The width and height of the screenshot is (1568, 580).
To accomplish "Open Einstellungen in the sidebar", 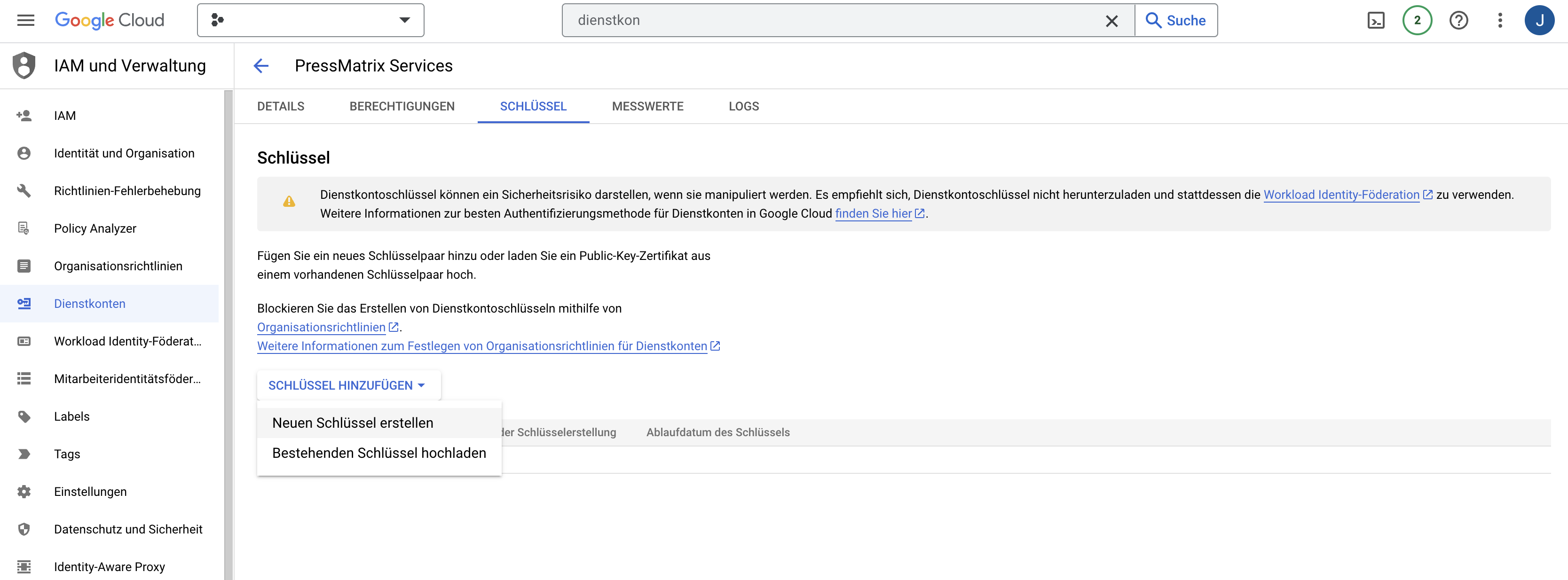I will (110, 492).
